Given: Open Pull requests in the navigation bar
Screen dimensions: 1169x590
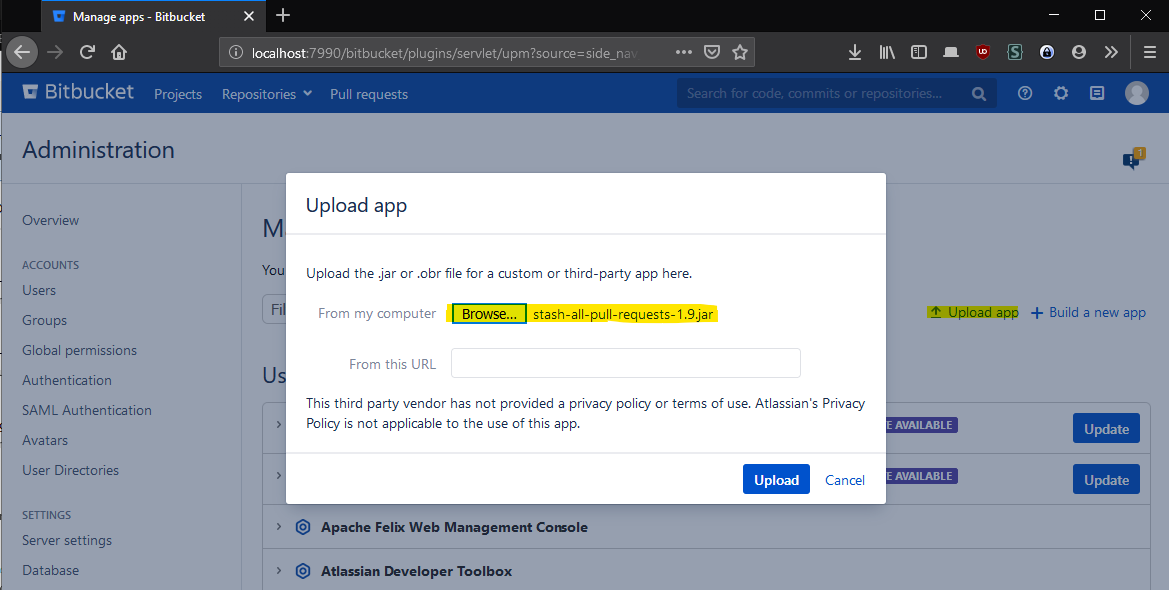Looking at the screenshot, I should tap(369, 94).
